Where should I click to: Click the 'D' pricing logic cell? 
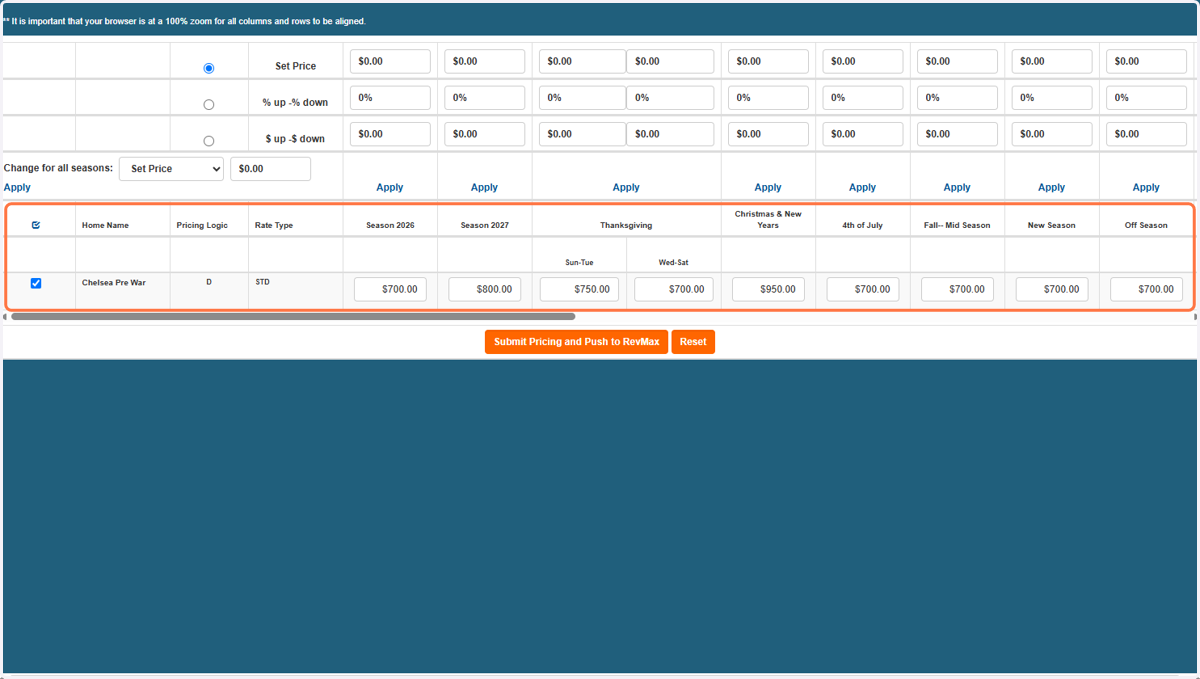[x=209, y=282]
